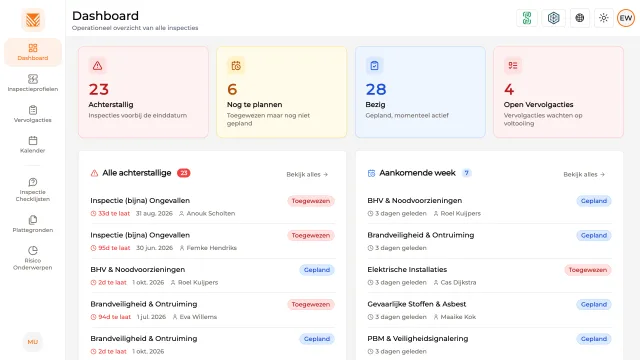Open upcoming Brandveiligheid & Ontruiming 3 dagen geleden
The image size is (640, 360).
point(489,241)
